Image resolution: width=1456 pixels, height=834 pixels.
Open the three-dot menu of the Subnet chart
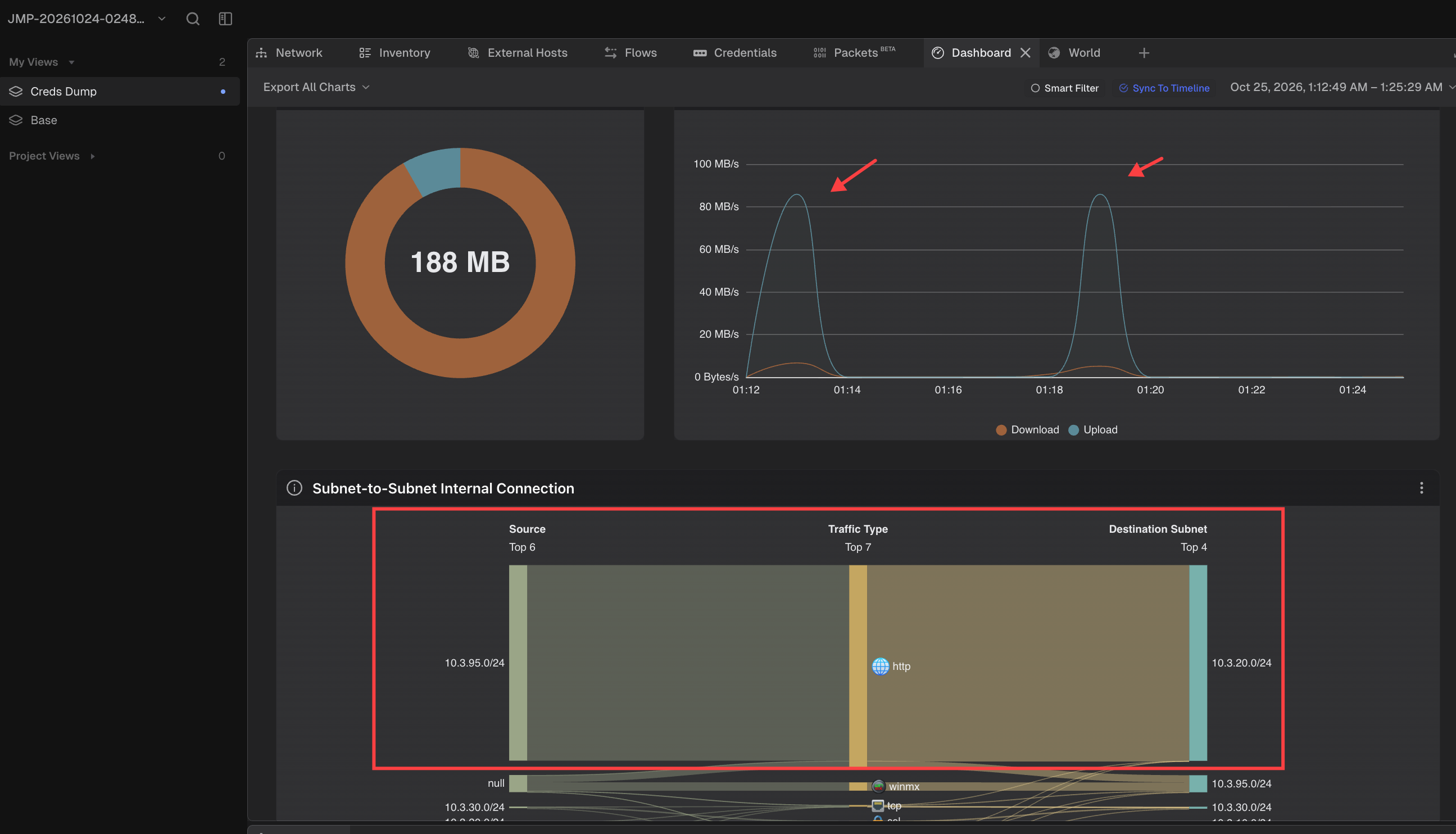(x=1421, y=488)
